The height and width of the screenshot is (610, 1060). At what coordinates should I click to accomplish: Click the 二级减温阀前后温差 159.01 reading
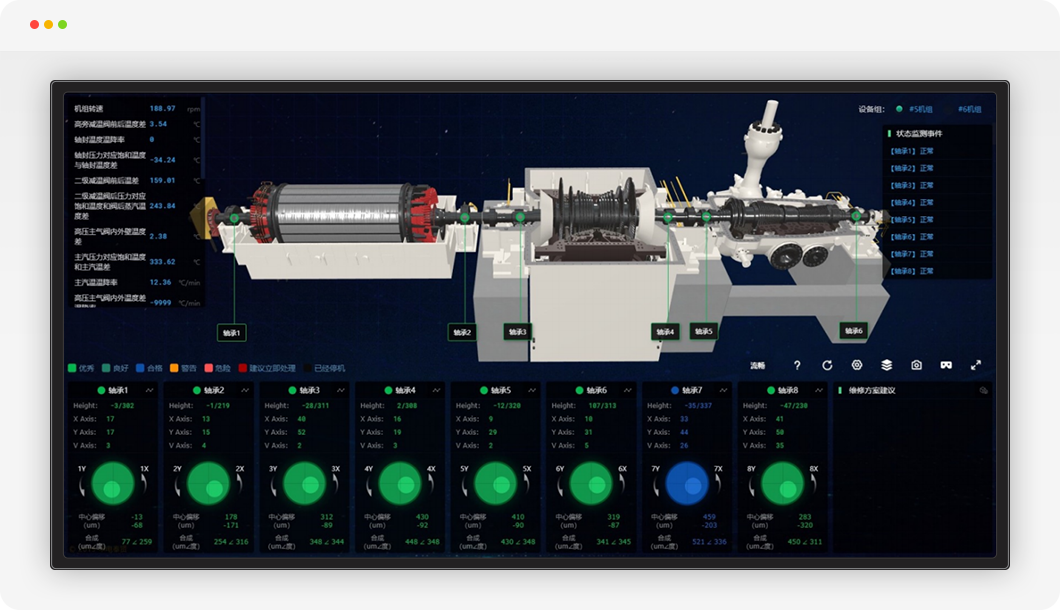coord(162,181)
